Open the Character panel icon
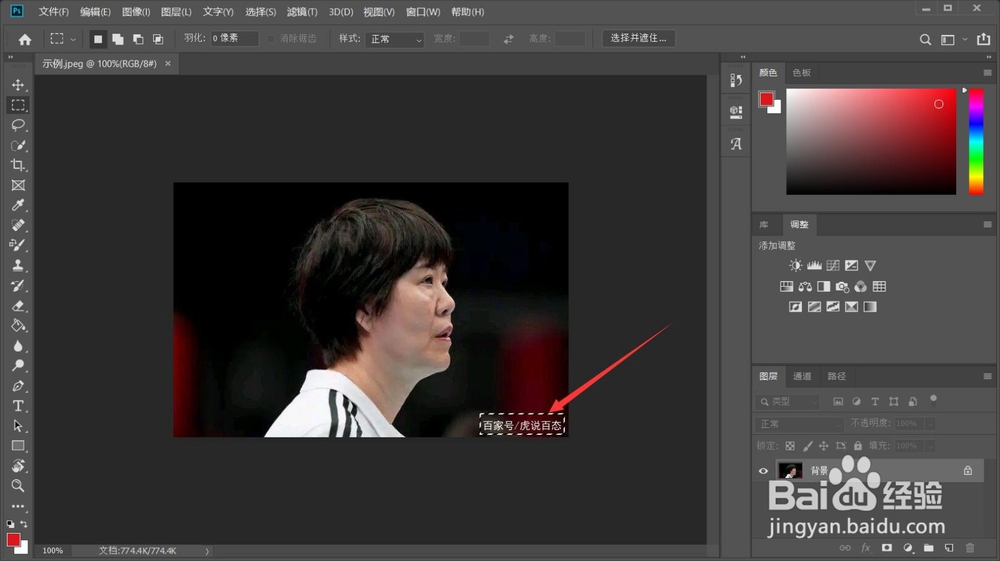This screenshot has width=1000, height=561. [x=736, y=144]
